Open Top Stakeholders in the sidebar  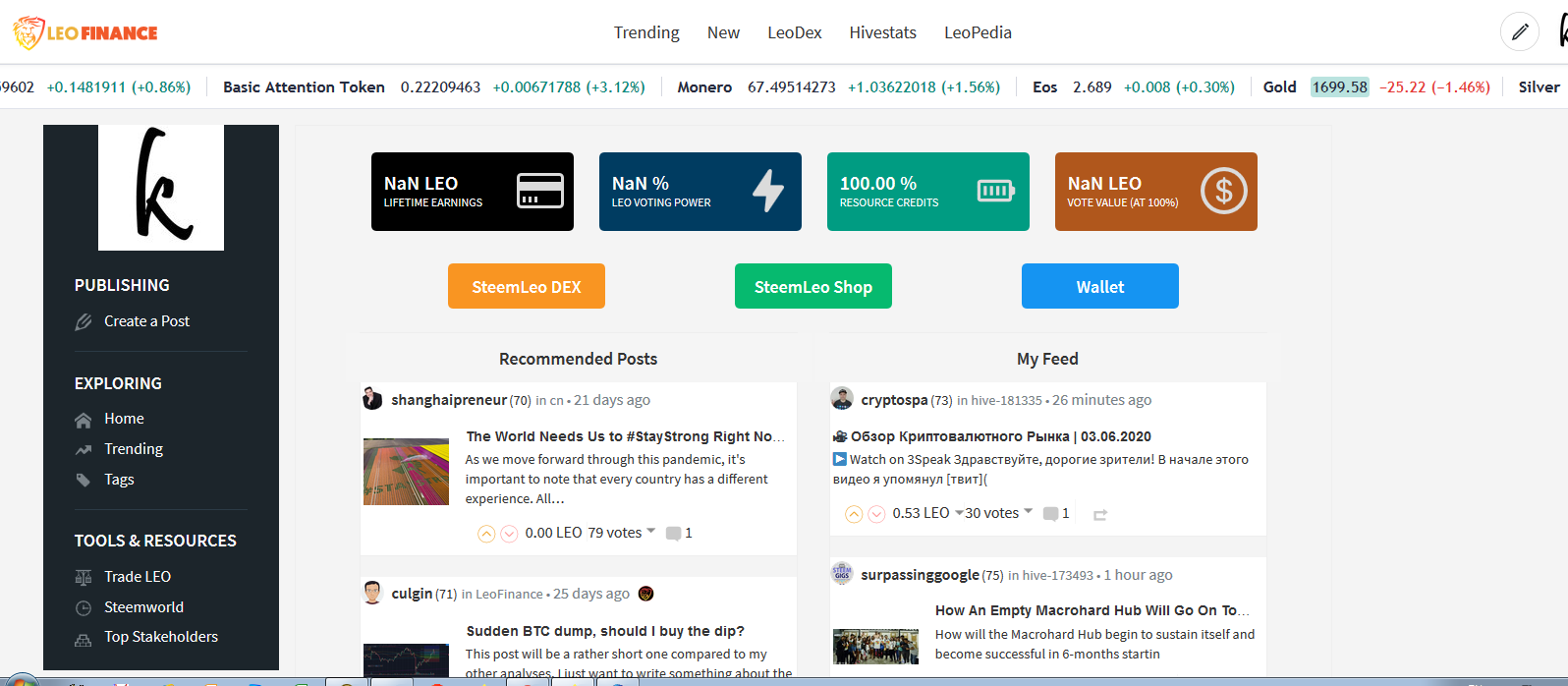tap(161, 637)
